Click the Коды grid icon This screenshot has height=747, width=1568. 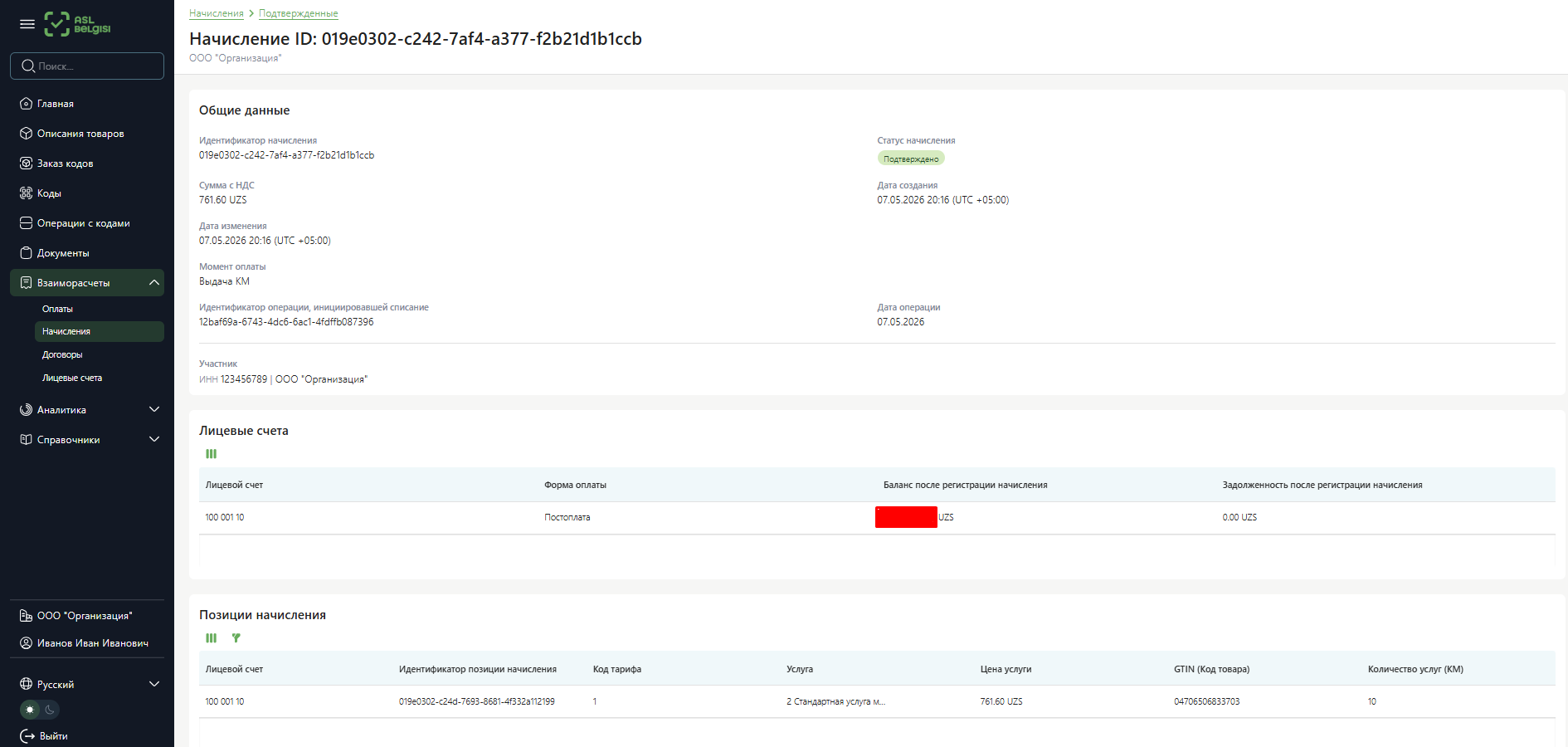click(26, 193)
